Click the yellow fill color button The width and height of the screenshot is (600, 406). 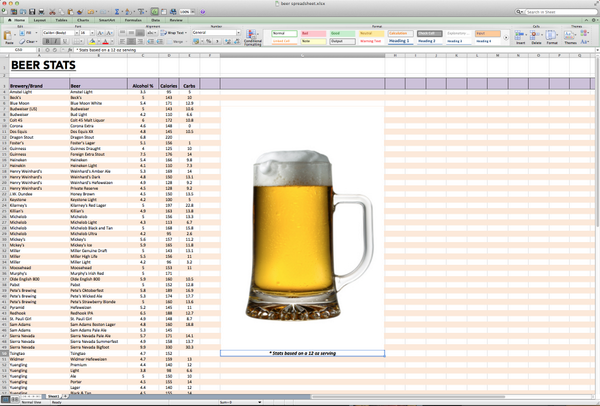(x=92, y=41)
